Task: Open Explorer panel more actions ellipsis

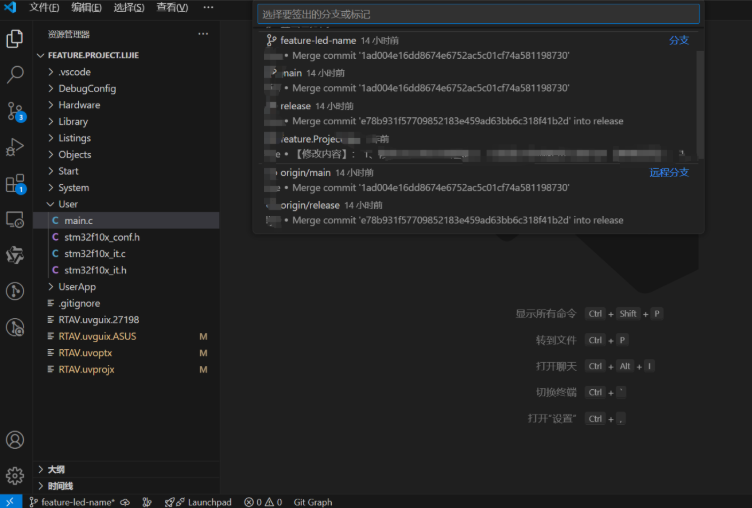Action: pyautogui.click(x=203, y=34)
